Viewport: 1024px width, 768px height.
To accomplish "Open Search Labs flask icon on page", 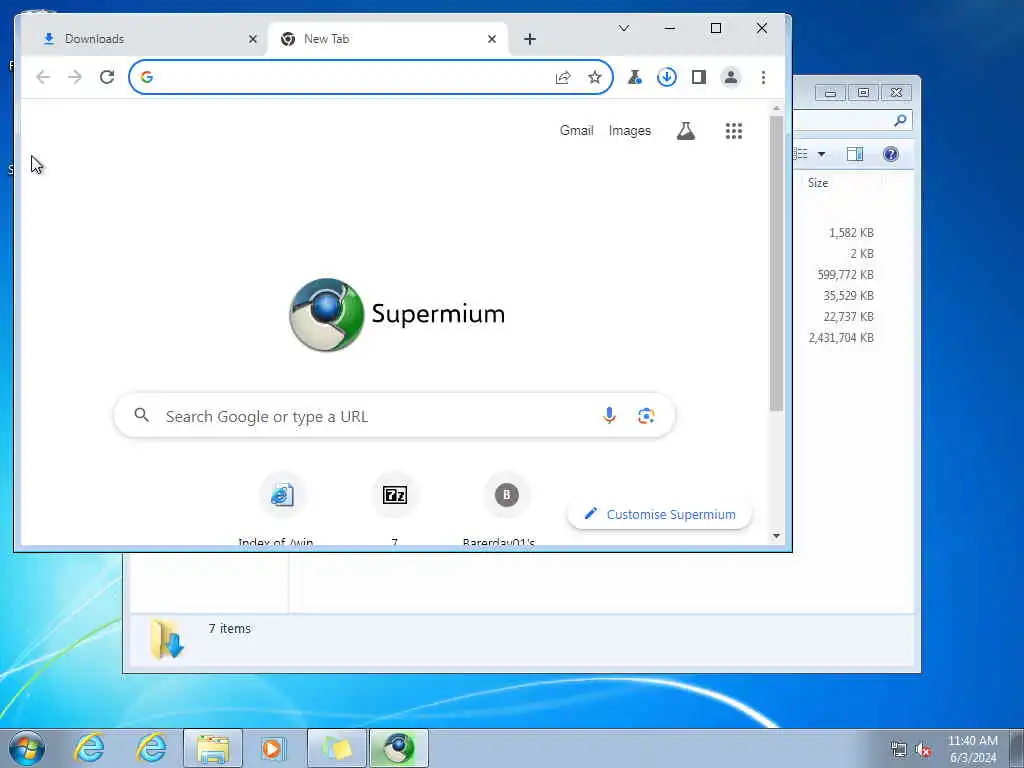I will 686,131.
